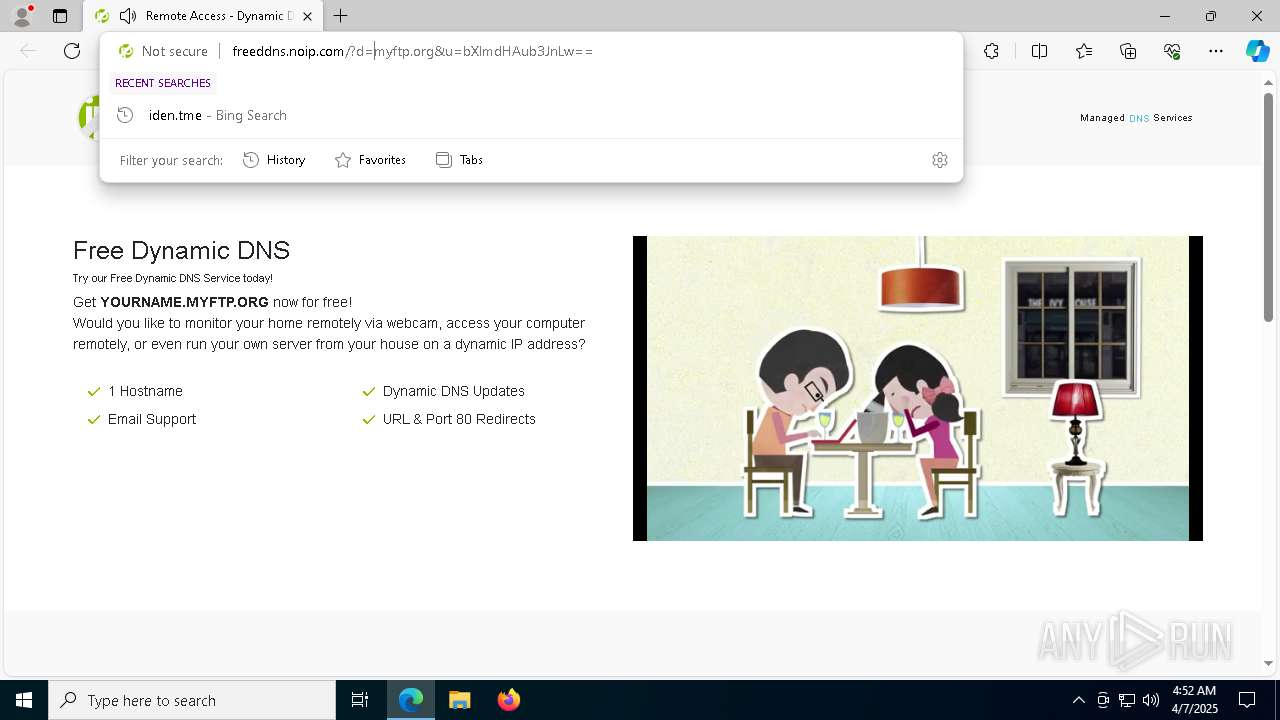Open Settings and more menu
The image size is (1280, 720).
tap(1216, 51)
